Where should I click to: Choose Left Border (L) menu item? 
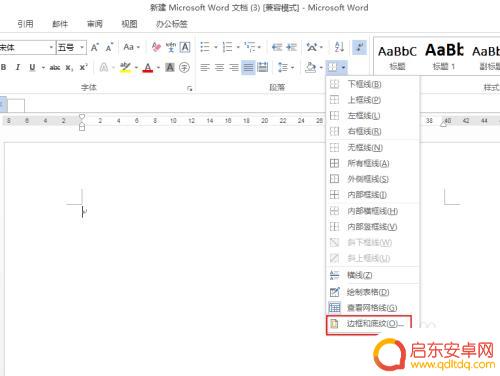click(x=372, y=116)
